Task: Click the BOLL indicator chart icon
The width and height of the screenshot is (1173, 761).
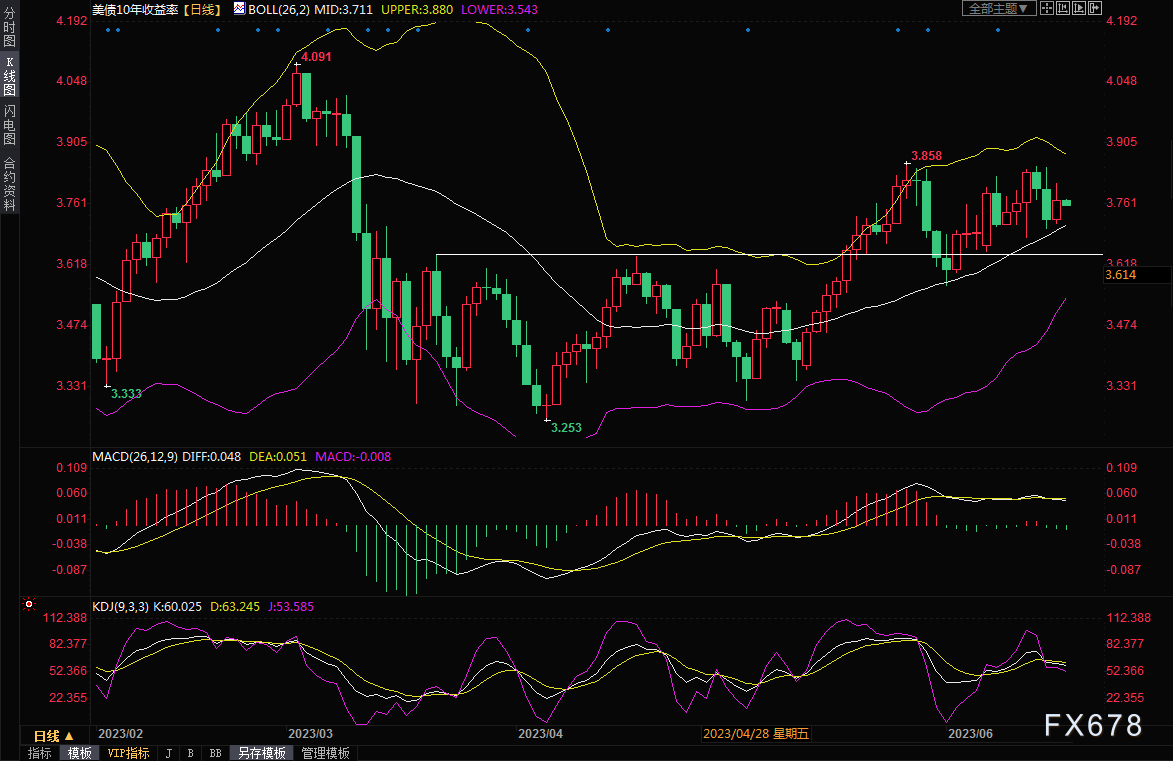Action: [238, 8]
